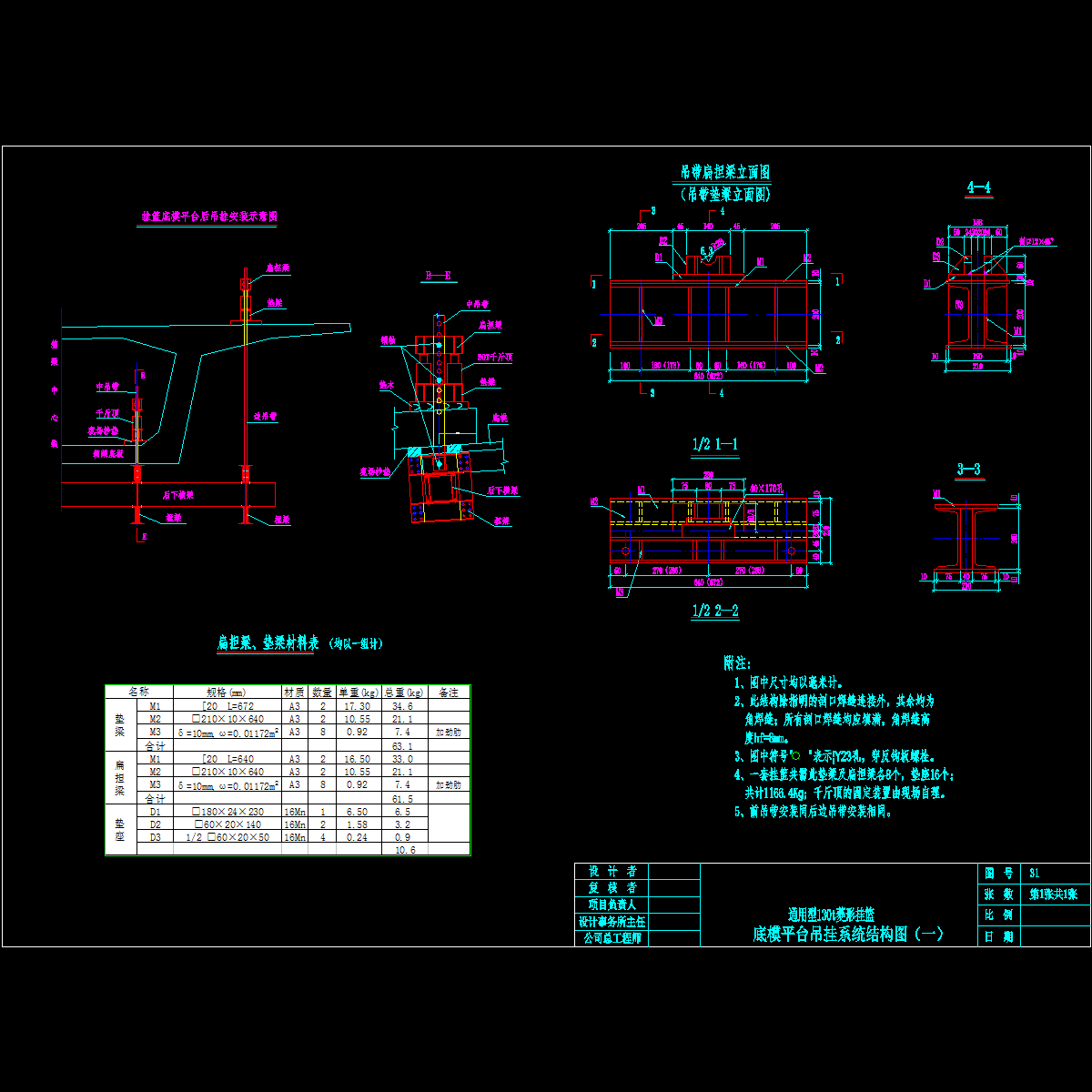The height and width of the screenshot is (1092, 1092).
Task: Click the title block label '图号'
Action: pyautogui.click(x=997, y=872)
